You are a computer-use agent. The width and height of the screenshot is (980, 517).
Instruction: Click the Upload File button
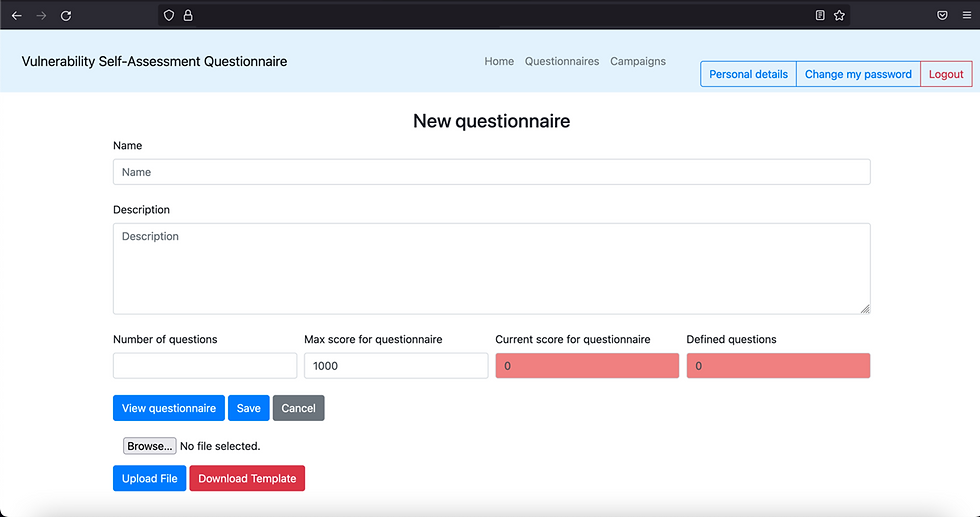[x=149, y=478]
